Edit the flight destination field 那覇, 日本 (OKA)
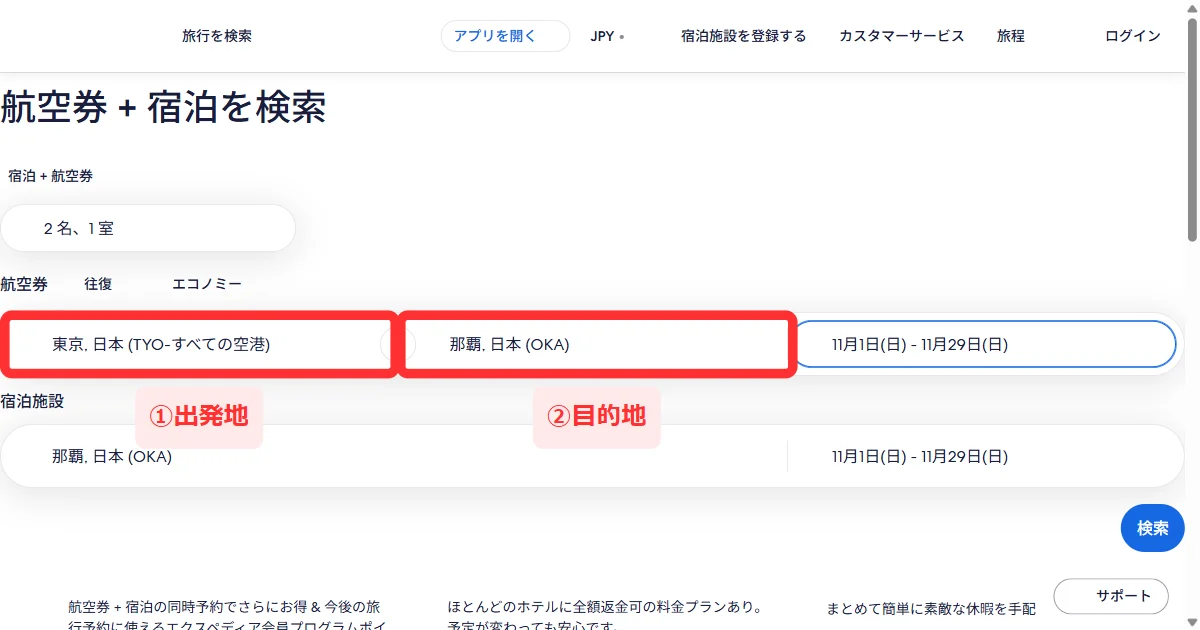The height and width of the screenshot is (630, 1200). coord(598,344)
